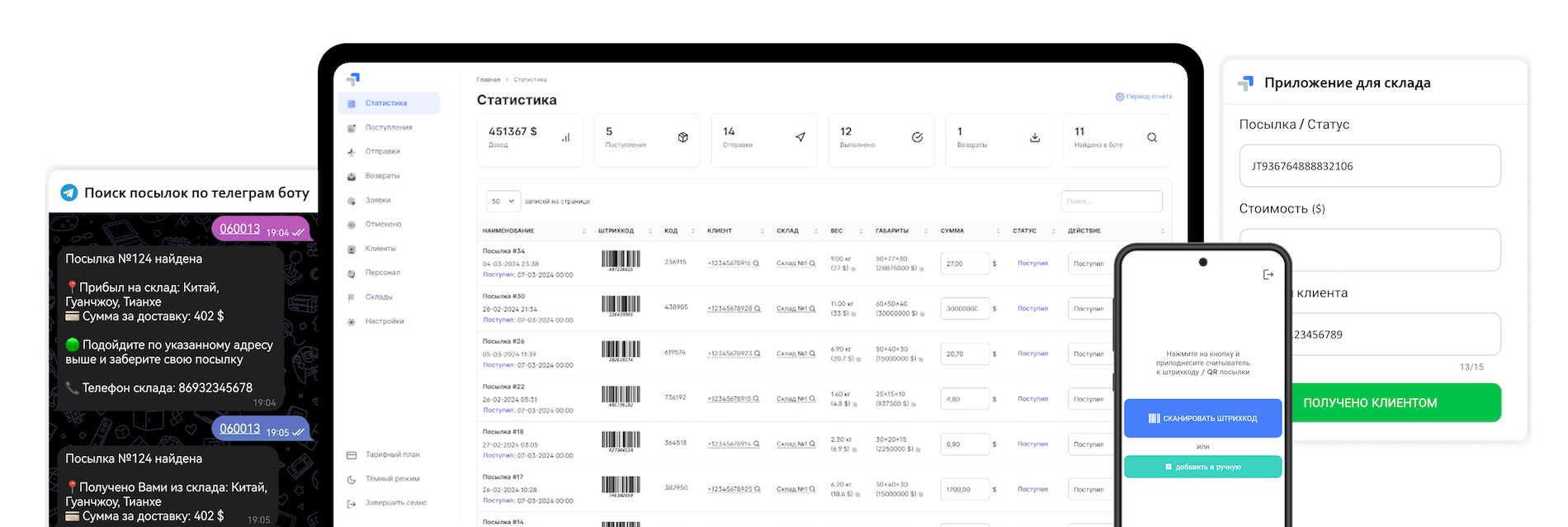Click the Посылка / Статус tracking number field
This screenshot has width=1568, height=527.
(1369, 166)
